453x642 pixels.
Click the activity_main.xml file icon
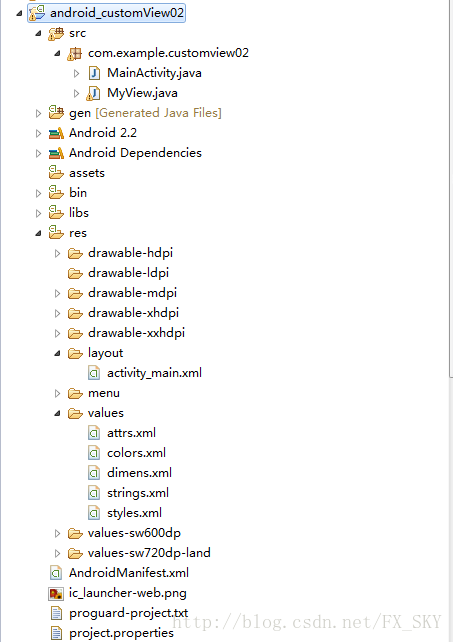click(x=94, y=373)
